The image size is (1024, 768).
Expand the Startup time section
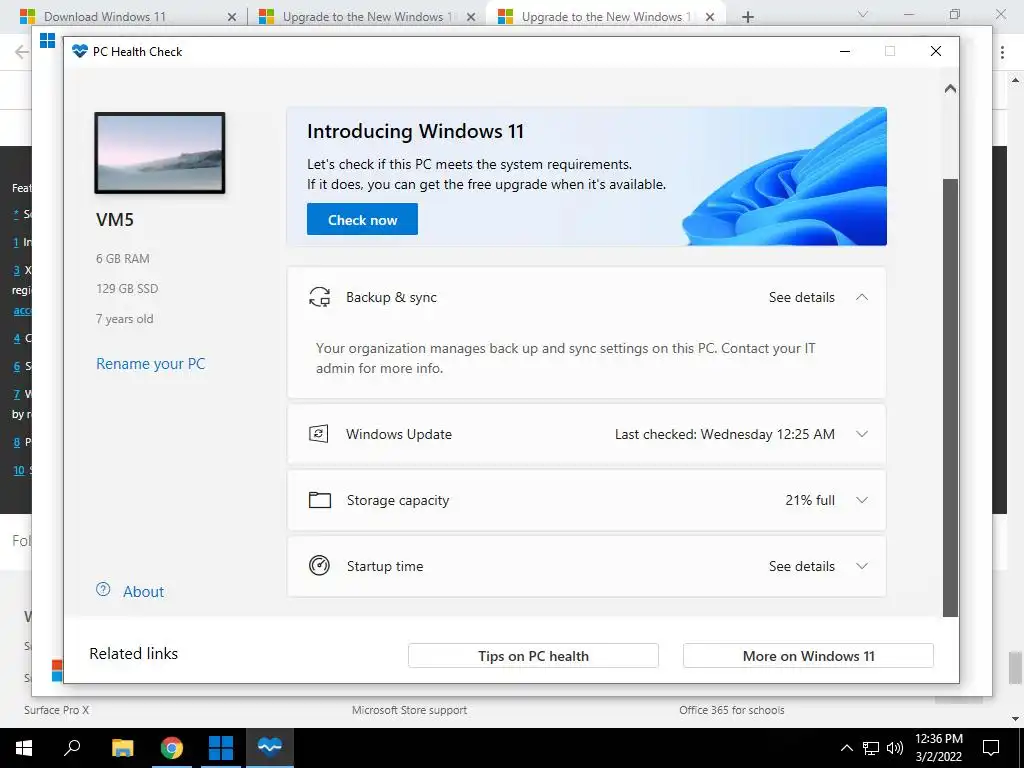pos(862,566)
